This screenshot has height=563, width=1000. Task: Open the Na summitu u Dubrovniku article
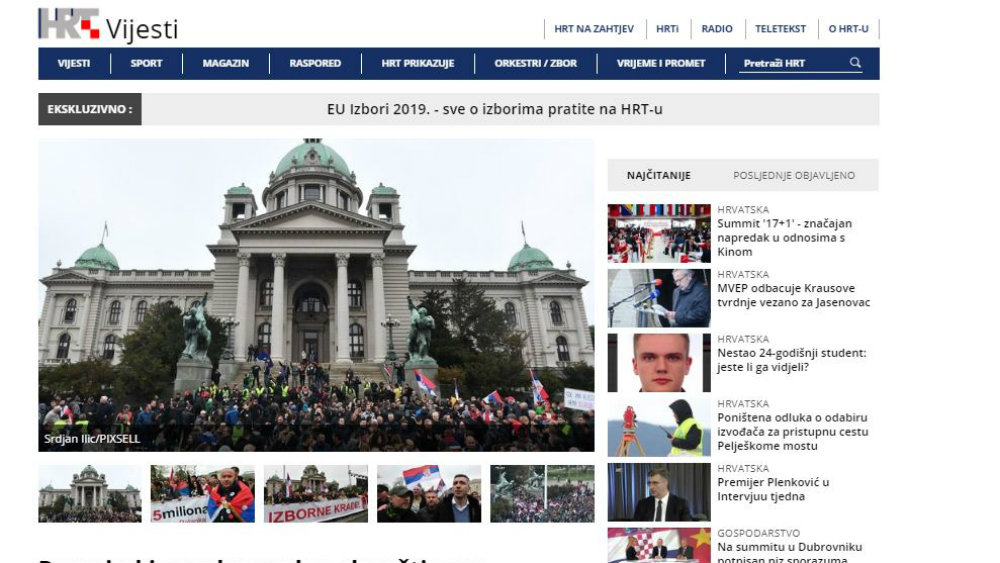pos(790,552)
